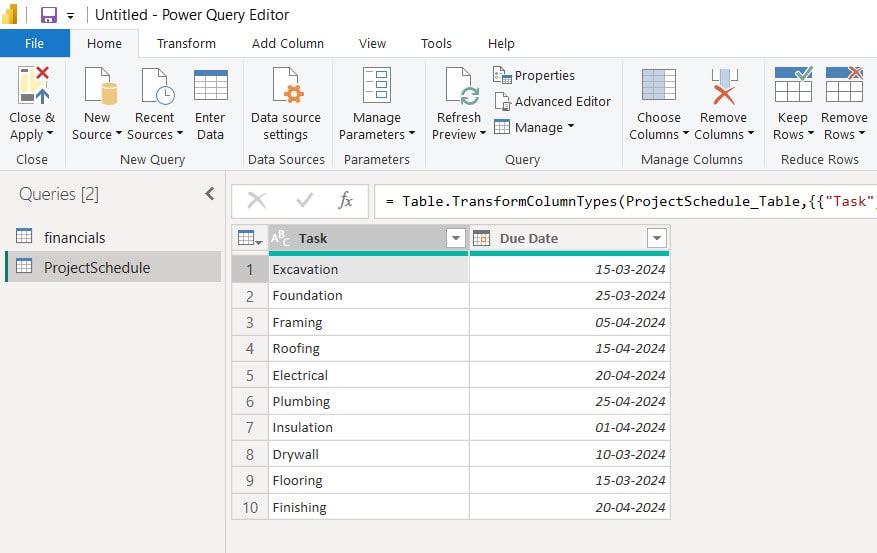This screenshot has height=553, width=877.
Task: Click the Electrical cell
Action: coord(369,375)
